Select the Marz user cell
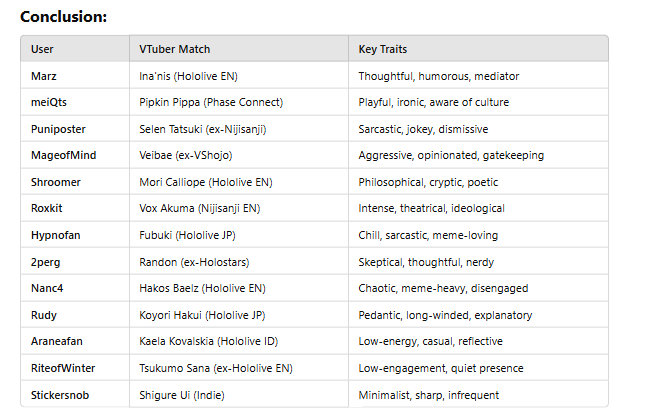This screenshot has width=666, height=416. pyautogui.click(x=44, y=76)
